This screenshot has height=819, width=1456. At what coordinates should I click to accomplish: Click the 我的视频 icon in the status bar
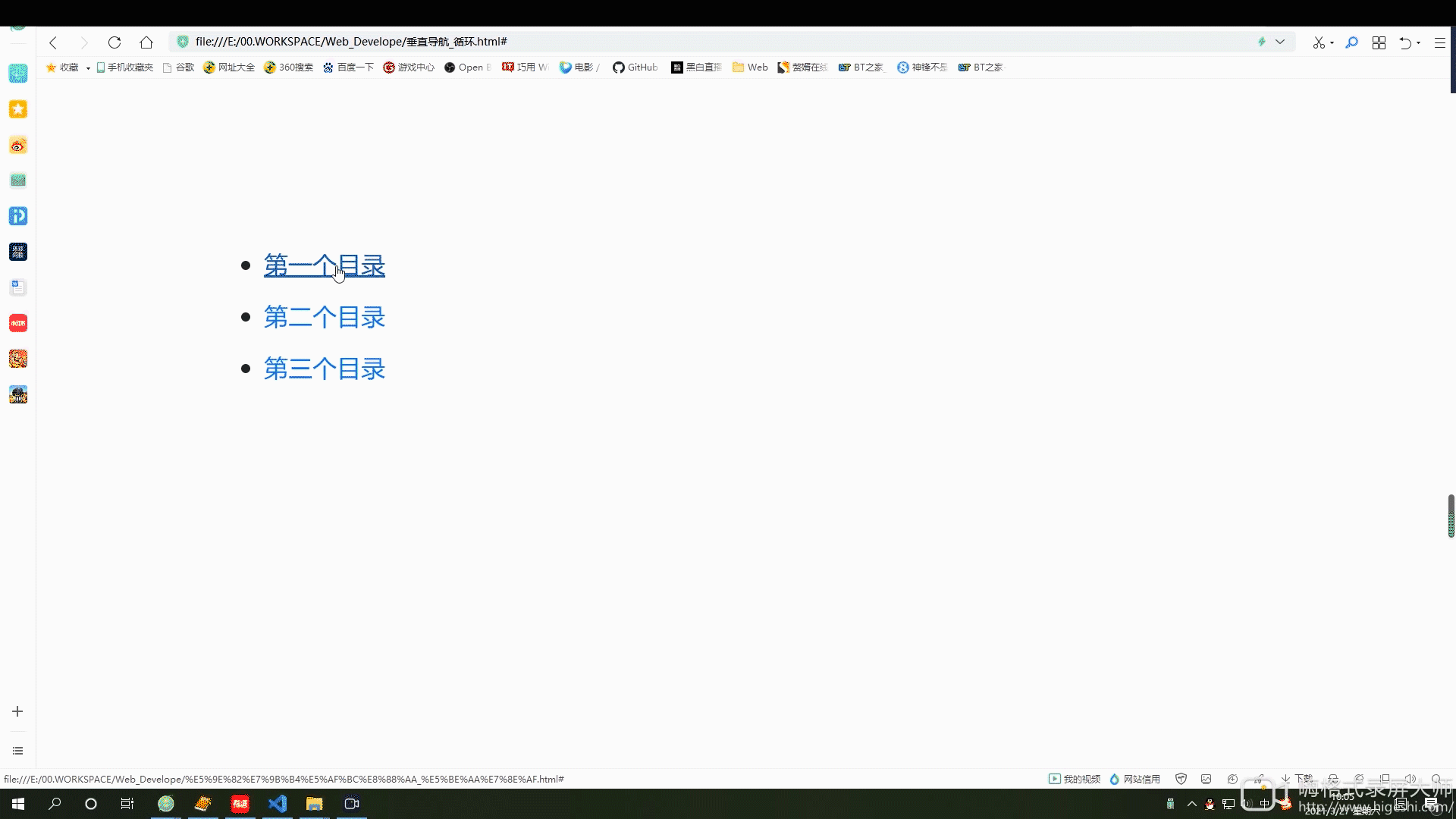[x=1074, y=779]
